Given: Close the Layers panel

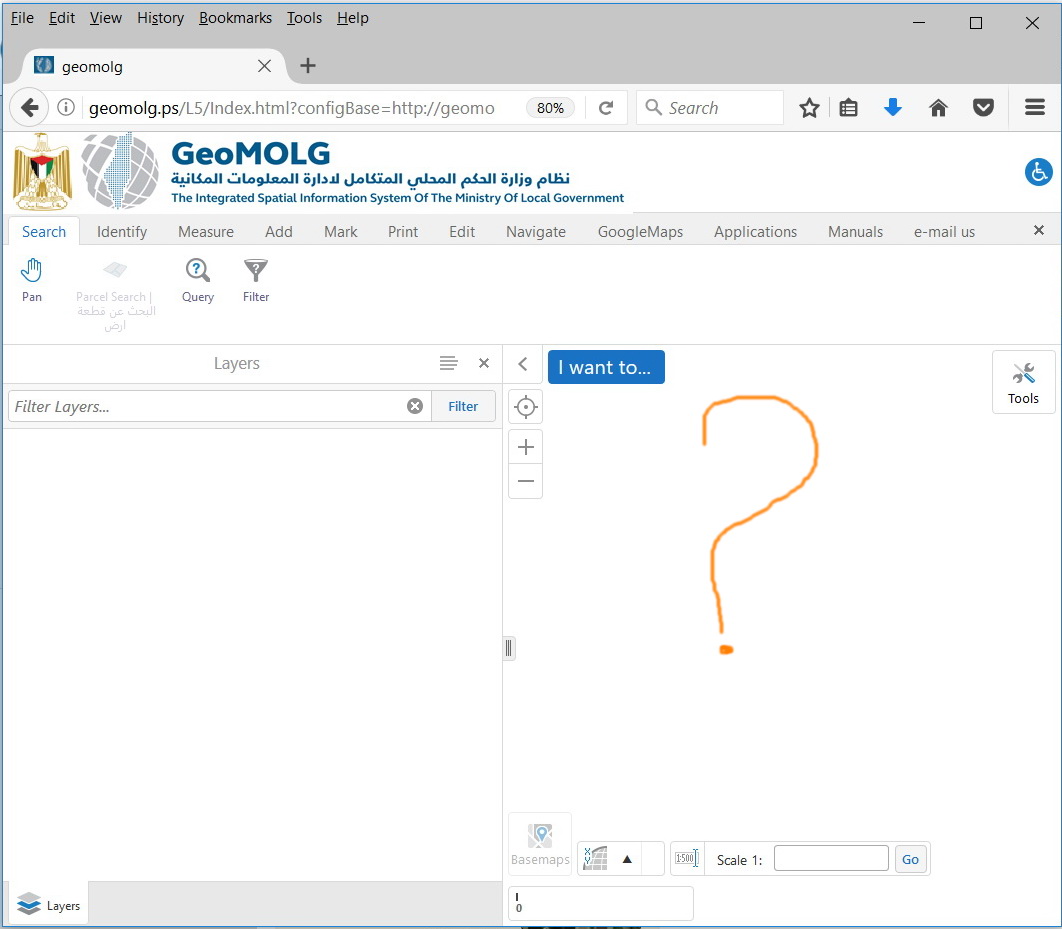Looking at the screenshot, I should tap(484, 364).
